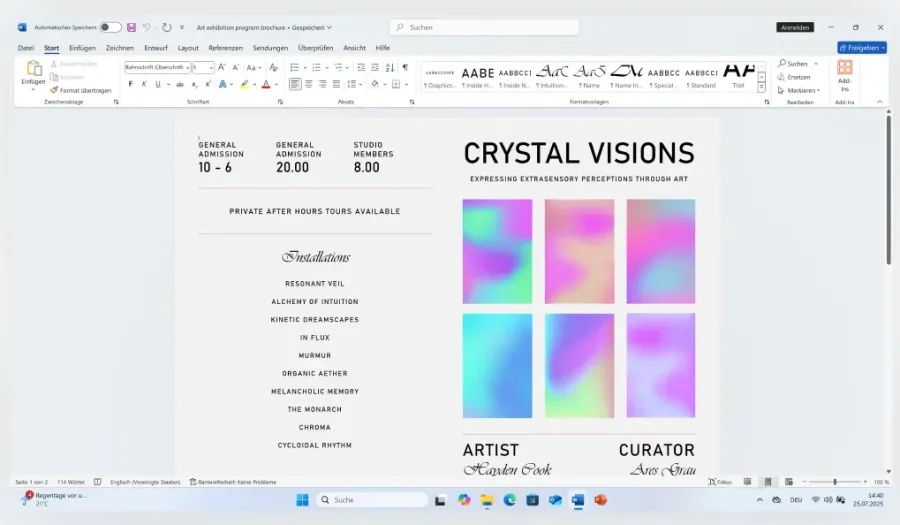Click the vertical document scrollbar
Viewport: 900px width, 525px height.
pyautogui.click(x=889, y=189)
